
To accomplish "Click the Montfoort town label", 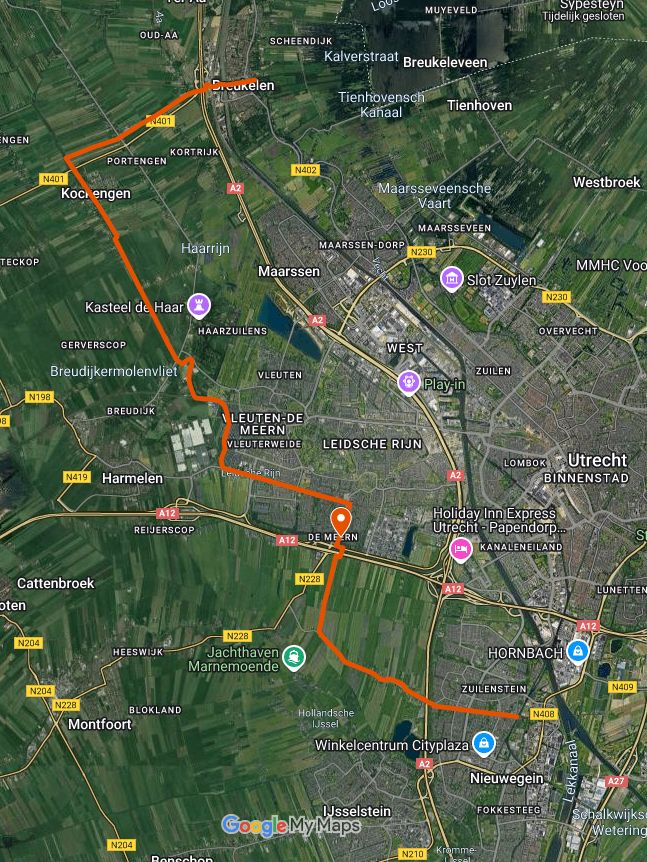I will (99, 724).
